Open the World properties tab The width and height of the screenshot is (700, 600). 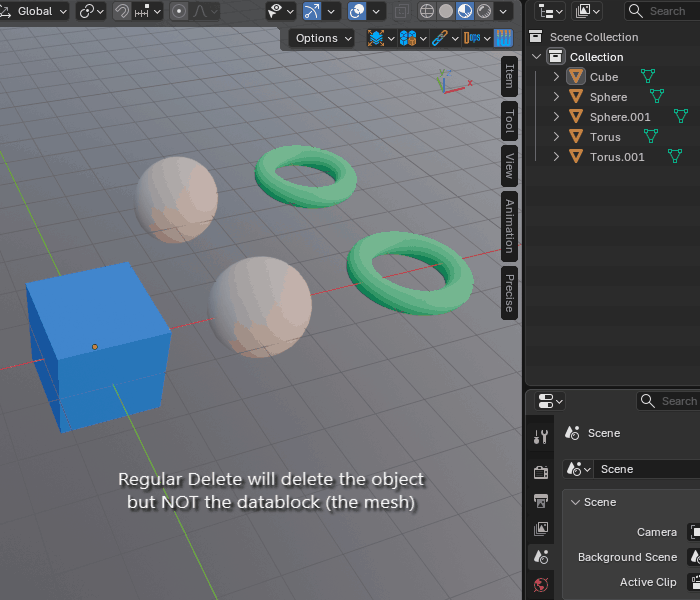541,585
